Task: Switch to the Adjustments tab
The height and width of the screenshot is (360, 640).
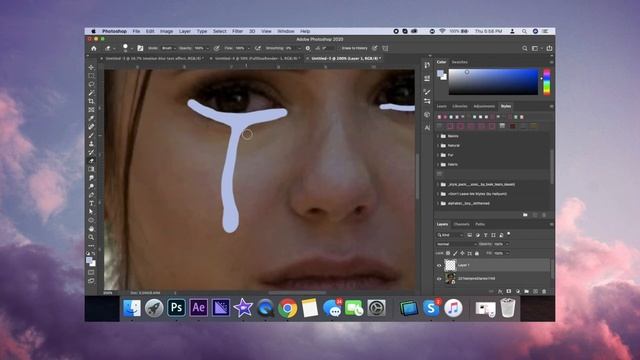Action: [484, 106]
